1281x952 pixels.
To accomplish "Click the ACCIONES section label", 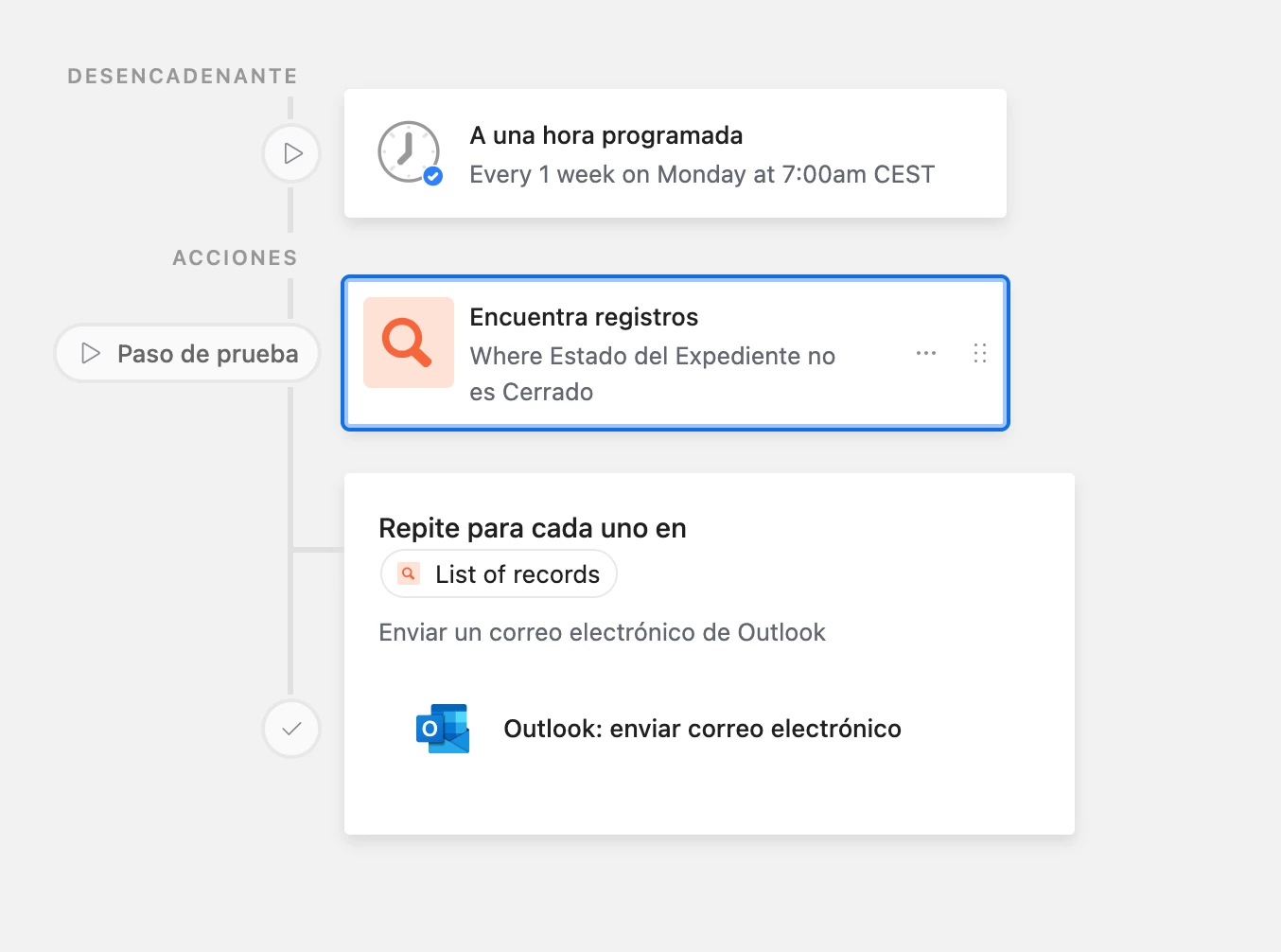I will [x=235, y=257].
